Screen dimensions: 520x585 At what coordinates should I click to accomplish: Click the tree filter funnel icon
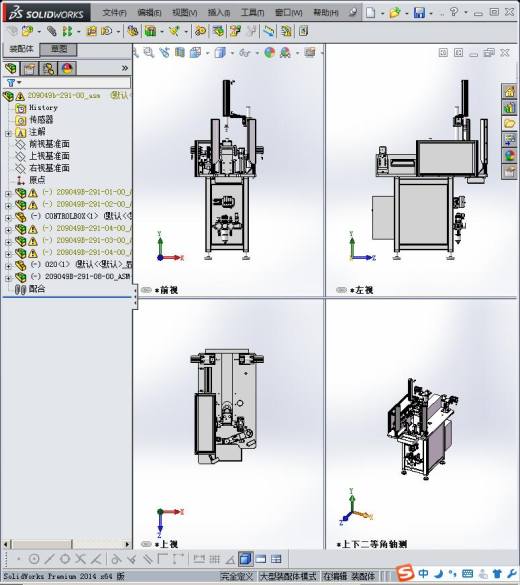click(x=11, y=82)
